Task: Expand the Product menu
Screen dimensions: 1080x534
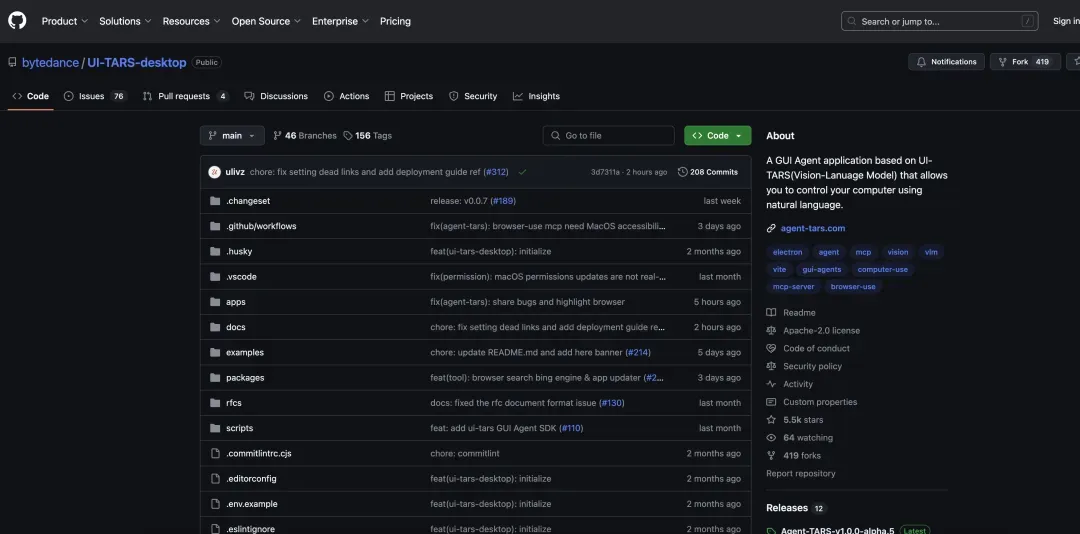Action: click(65, 21)
